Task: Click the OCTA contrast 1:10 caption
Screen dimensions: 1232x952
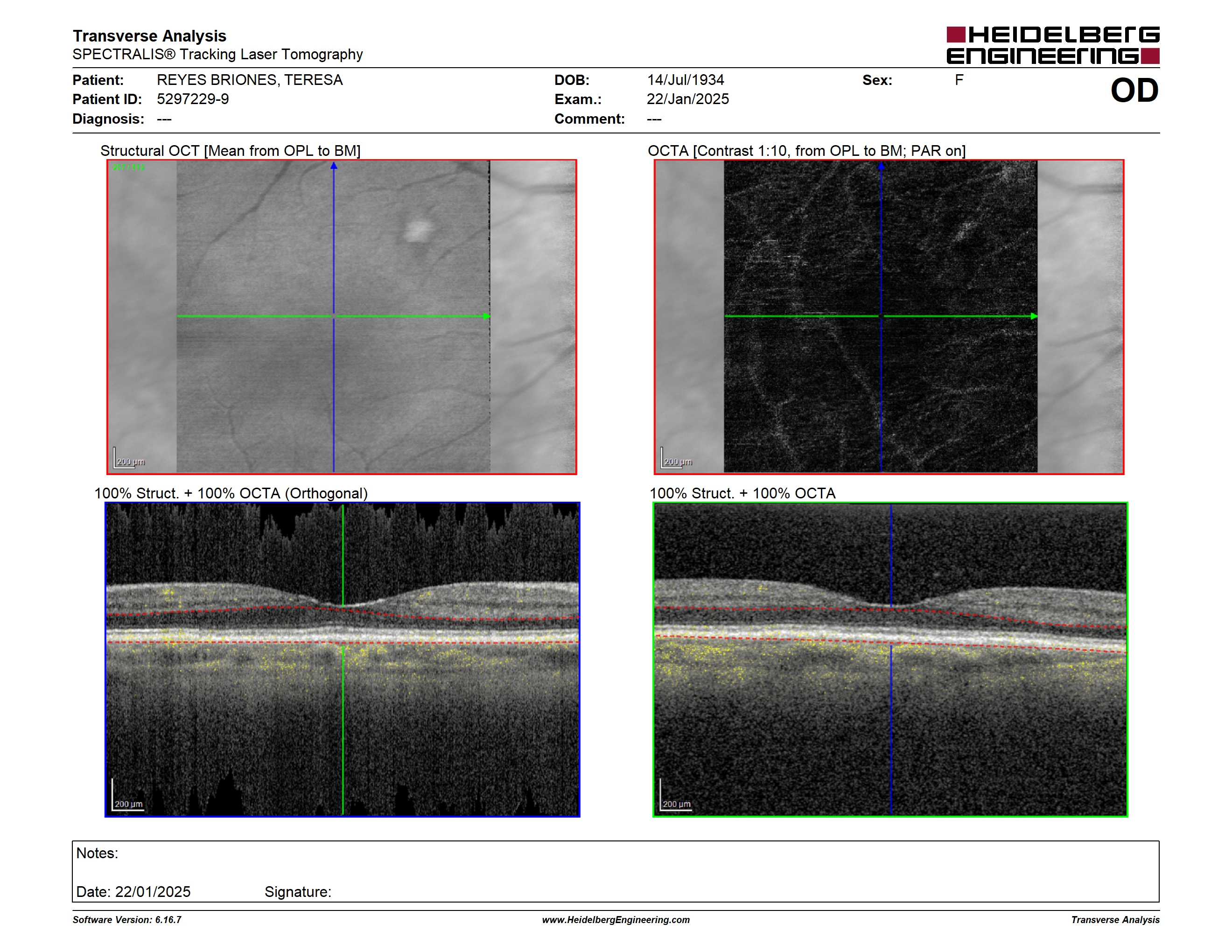Action: (807, 151)
